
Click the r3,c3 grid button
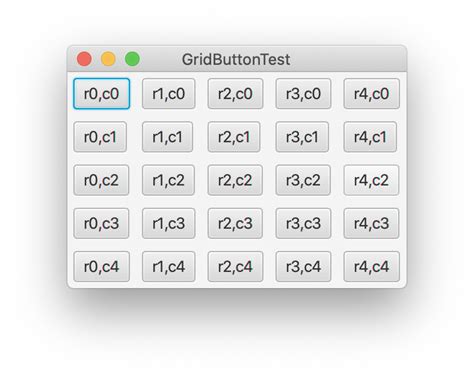[303, 223]
